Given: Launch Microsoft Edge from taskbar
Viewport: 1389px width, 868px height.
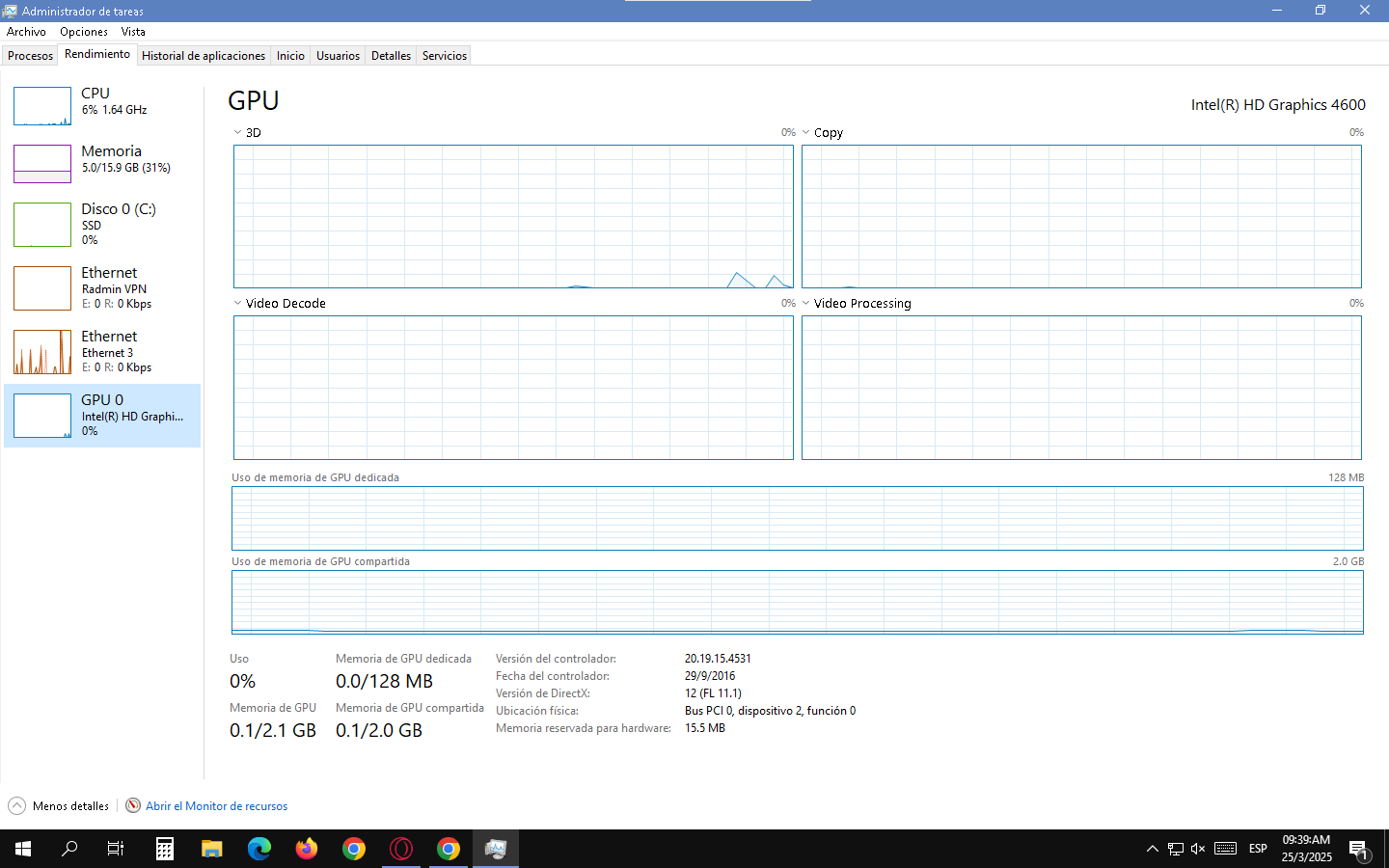Looking at the screenshot, I should click(259, 849).
